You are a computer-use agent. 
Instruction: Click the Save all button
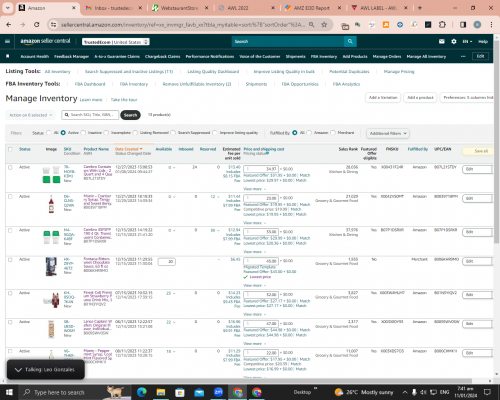[x=478, y=151]
